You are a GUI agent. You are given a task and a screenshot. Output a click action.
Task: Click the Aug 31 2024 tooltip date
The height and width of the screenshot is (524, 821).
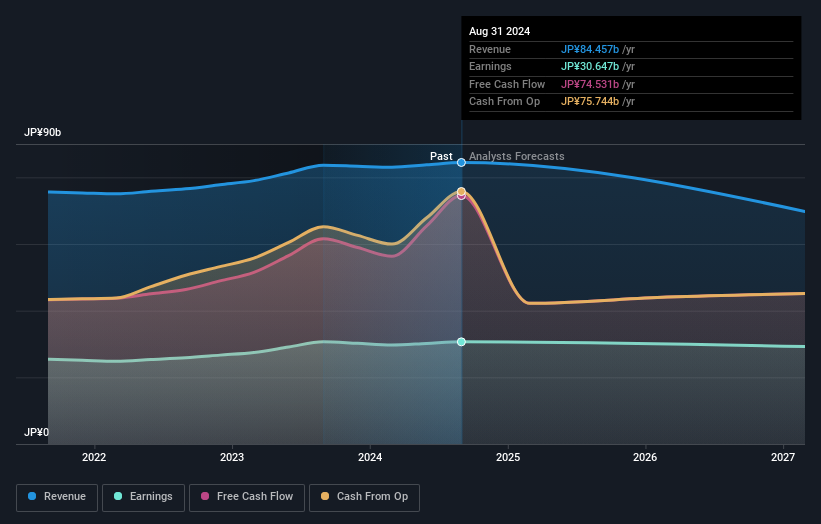(x=500, y=31)
